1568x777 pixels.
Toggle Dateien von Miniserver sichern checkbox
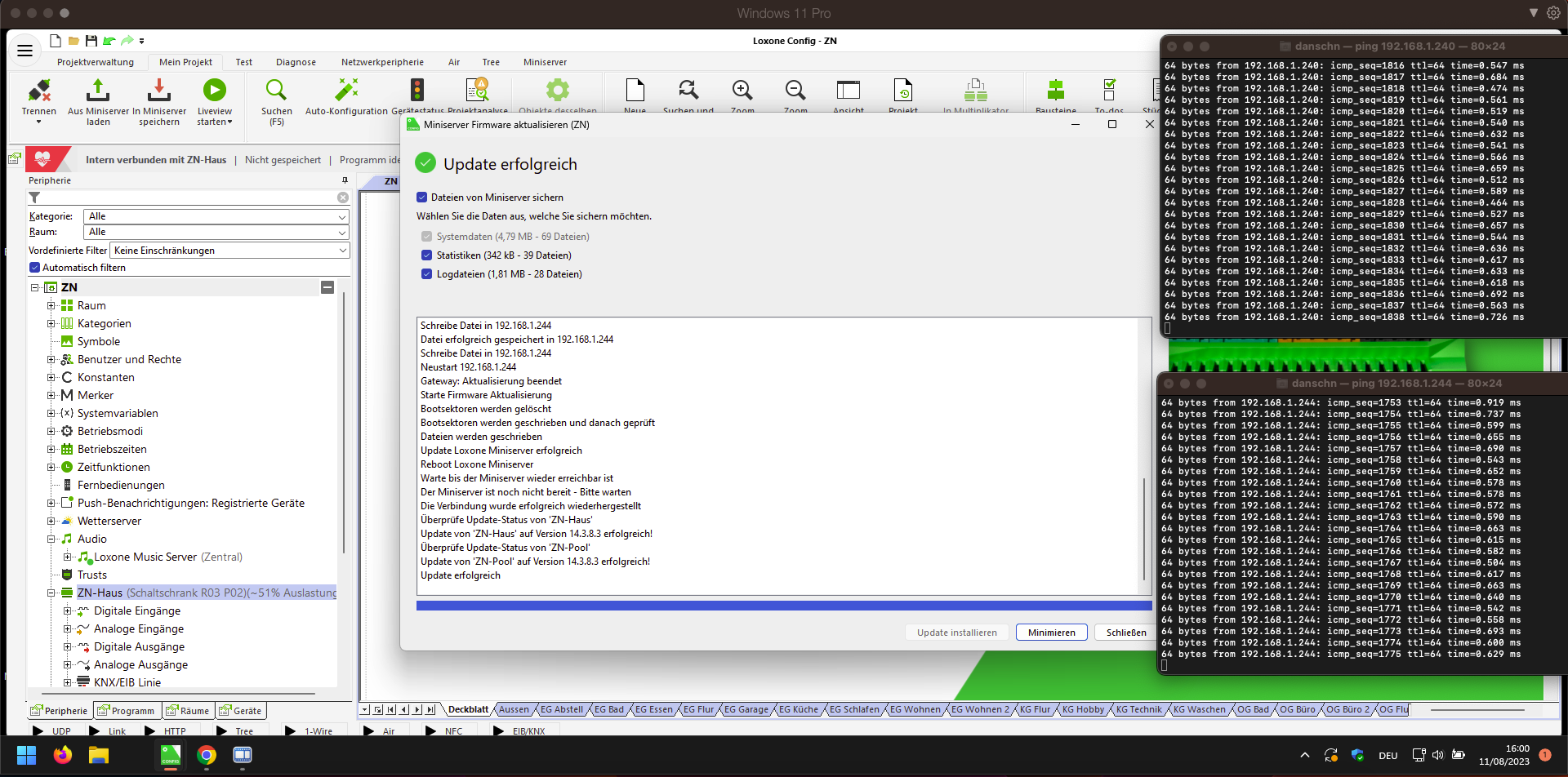point(422,198)
